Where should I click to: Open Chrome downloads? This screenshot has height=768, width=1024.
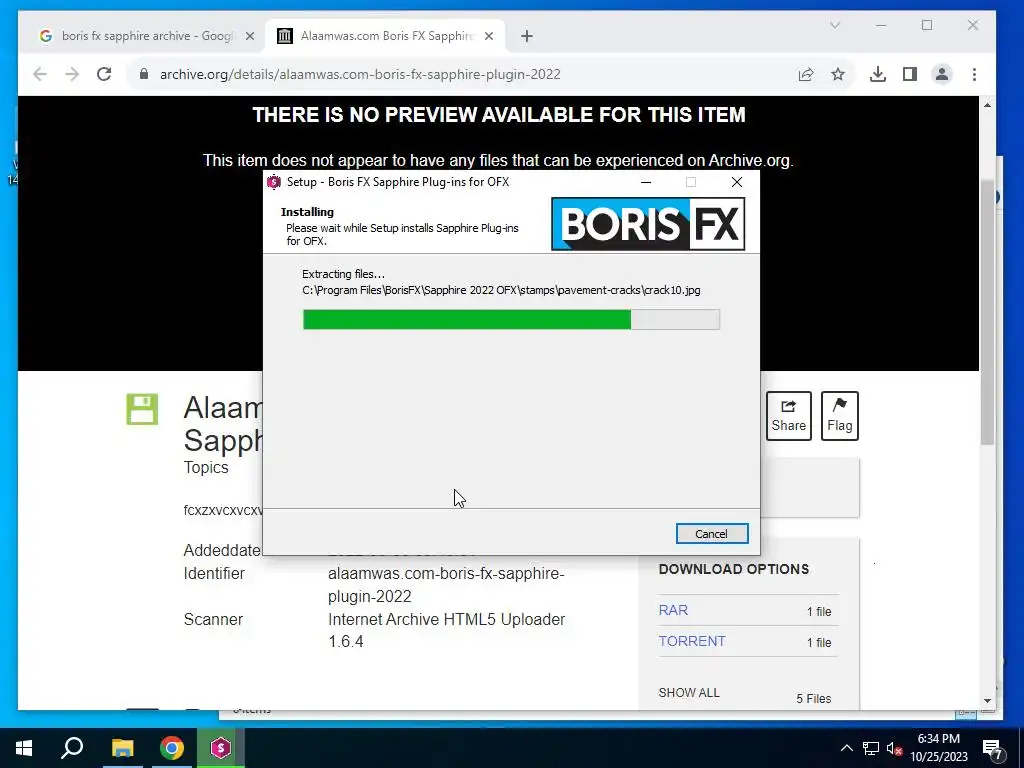coord(878,74)
